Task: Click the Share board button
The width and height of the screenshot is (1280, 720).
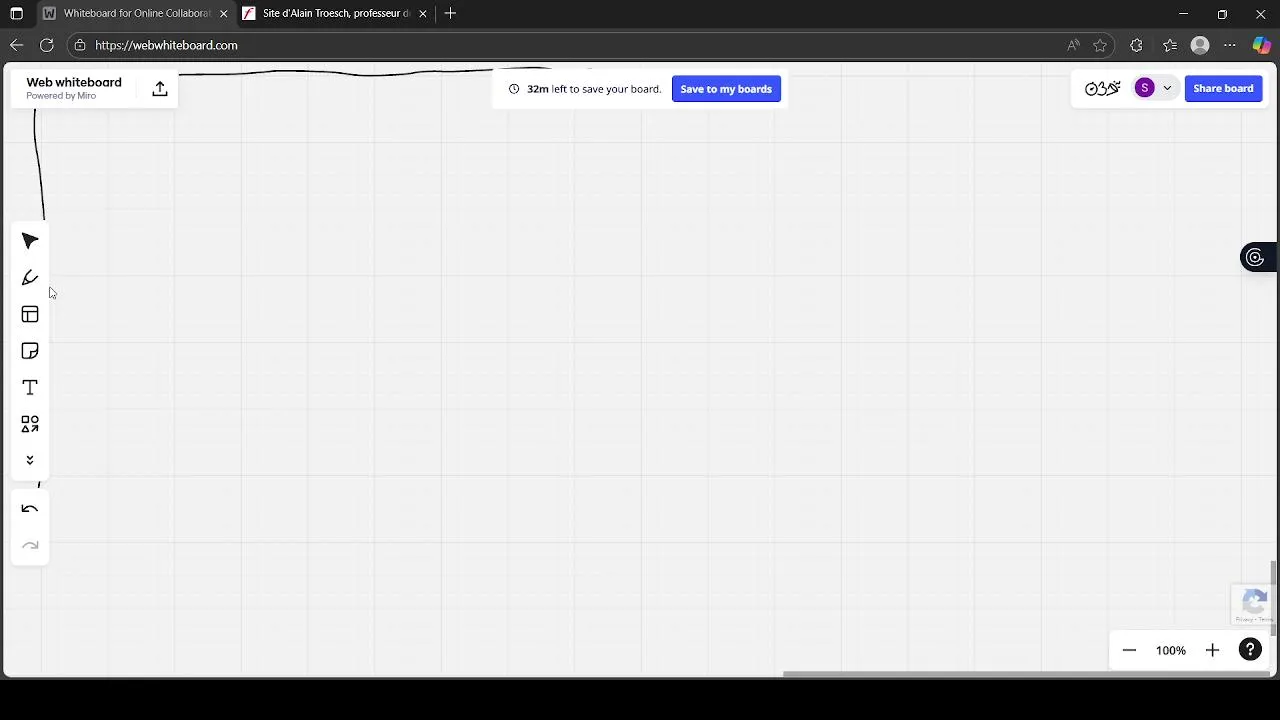Action: pos(1223,88)
